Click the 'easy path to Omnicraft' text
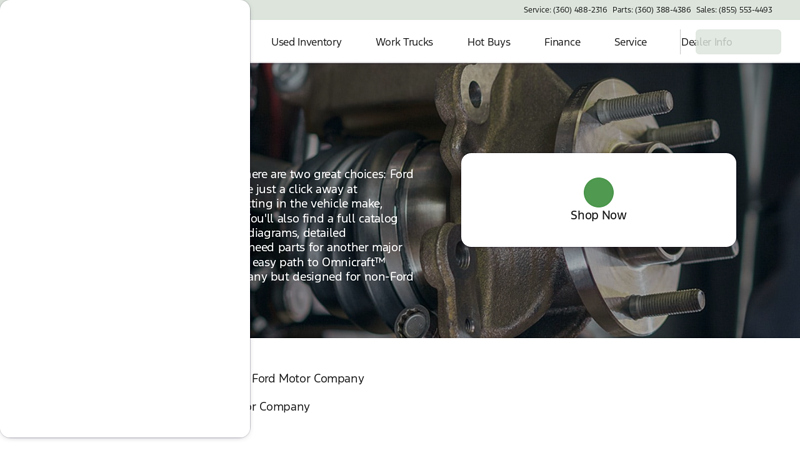Viewport: 800px width, 450px height. [x=318, y=262]
